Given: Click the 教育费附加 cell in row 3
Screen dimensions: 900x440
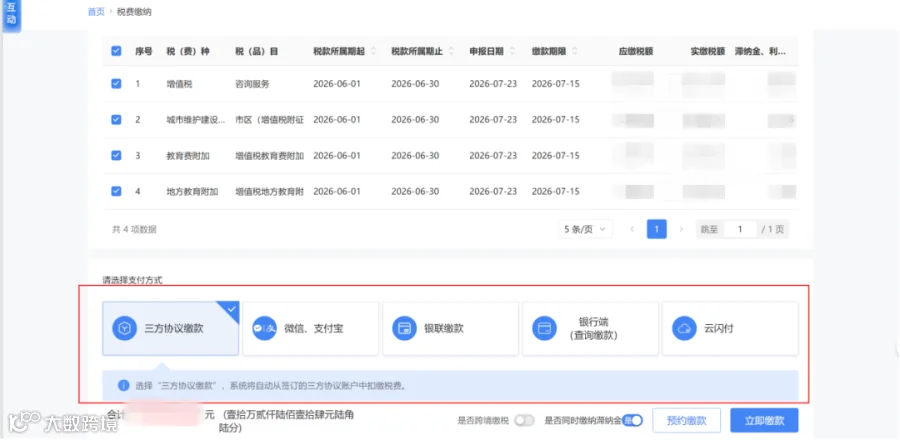Looking at the screenshot, I should click(x=188, y=155).
